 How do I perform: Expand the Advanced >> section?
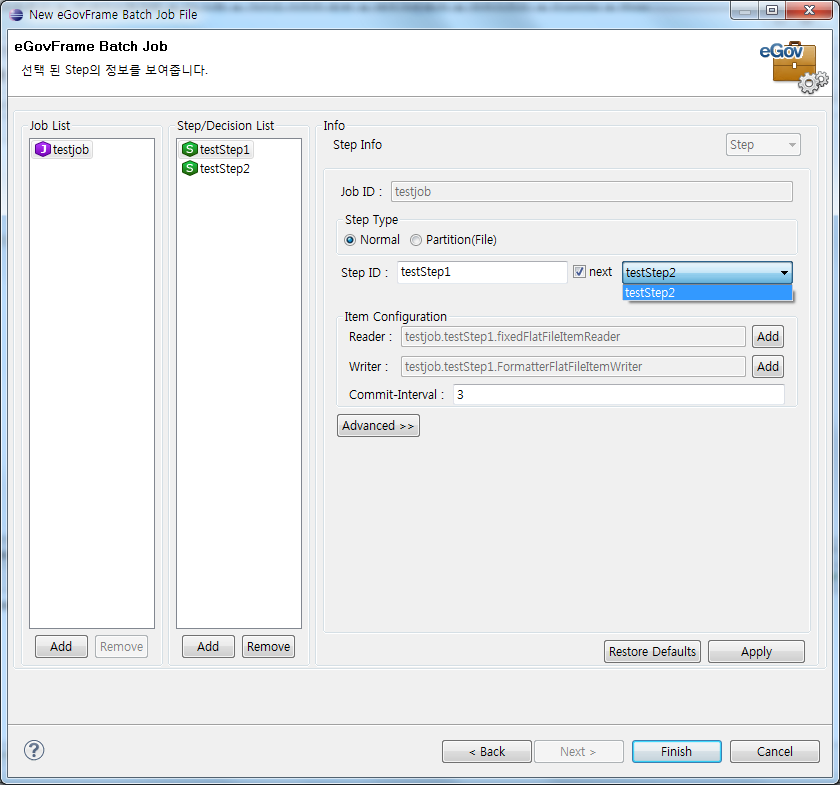click(x=378, y=425)
